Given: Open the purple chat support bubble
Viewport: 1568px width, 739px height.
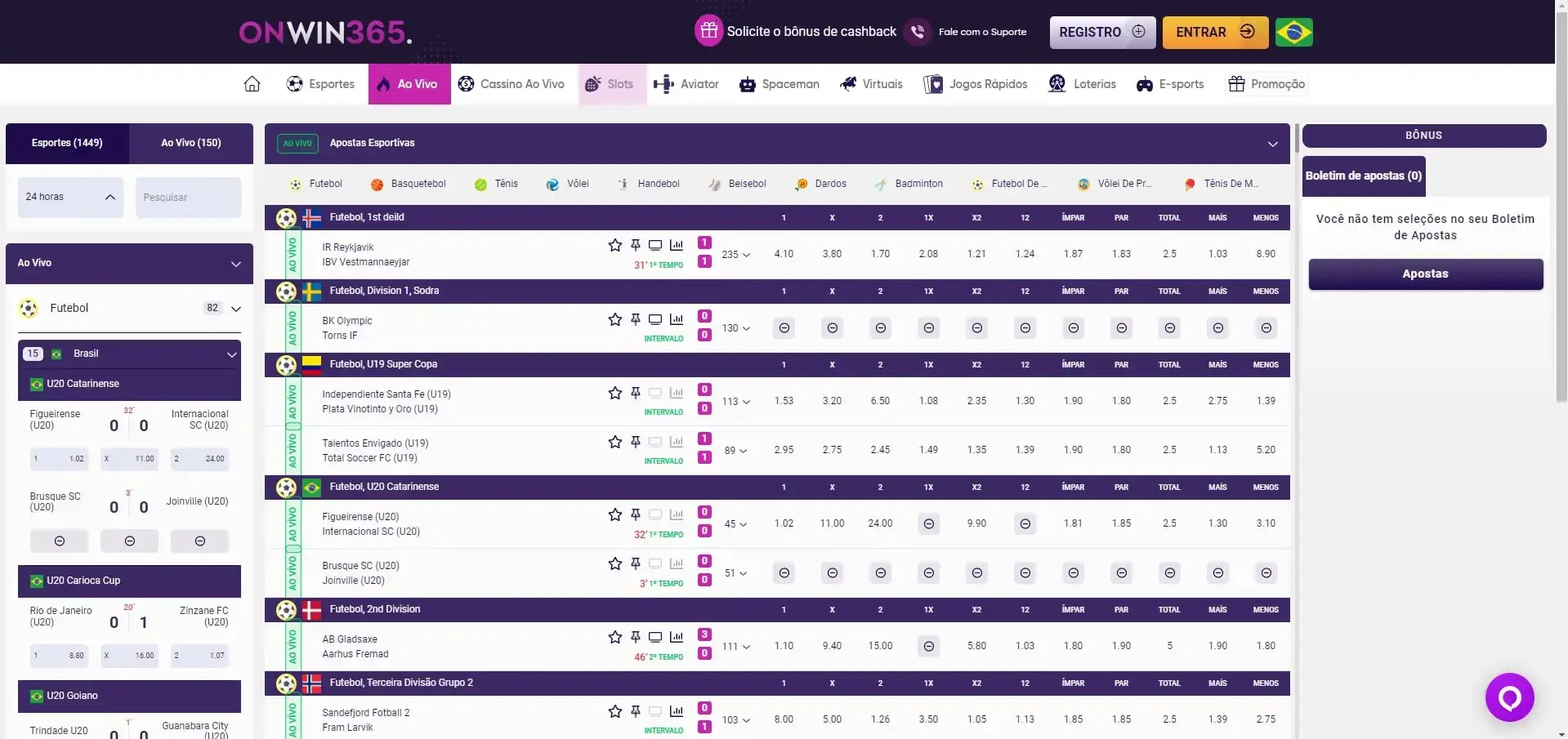Looking at the screenshot, I should pyautogui.click(x=1509, y=697).
